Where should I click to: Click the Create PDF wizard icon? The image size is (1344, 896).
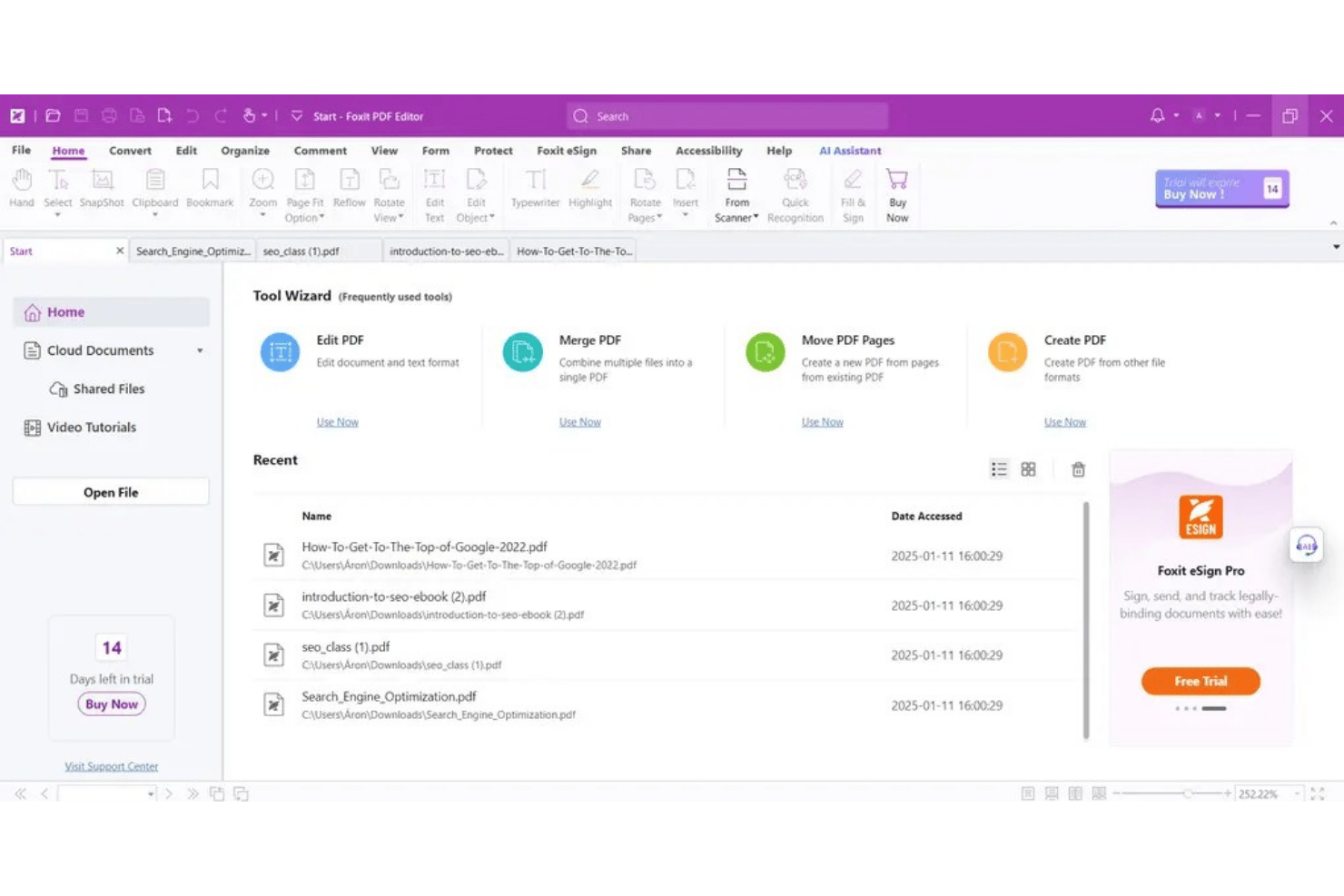(x=1007, y=352)
